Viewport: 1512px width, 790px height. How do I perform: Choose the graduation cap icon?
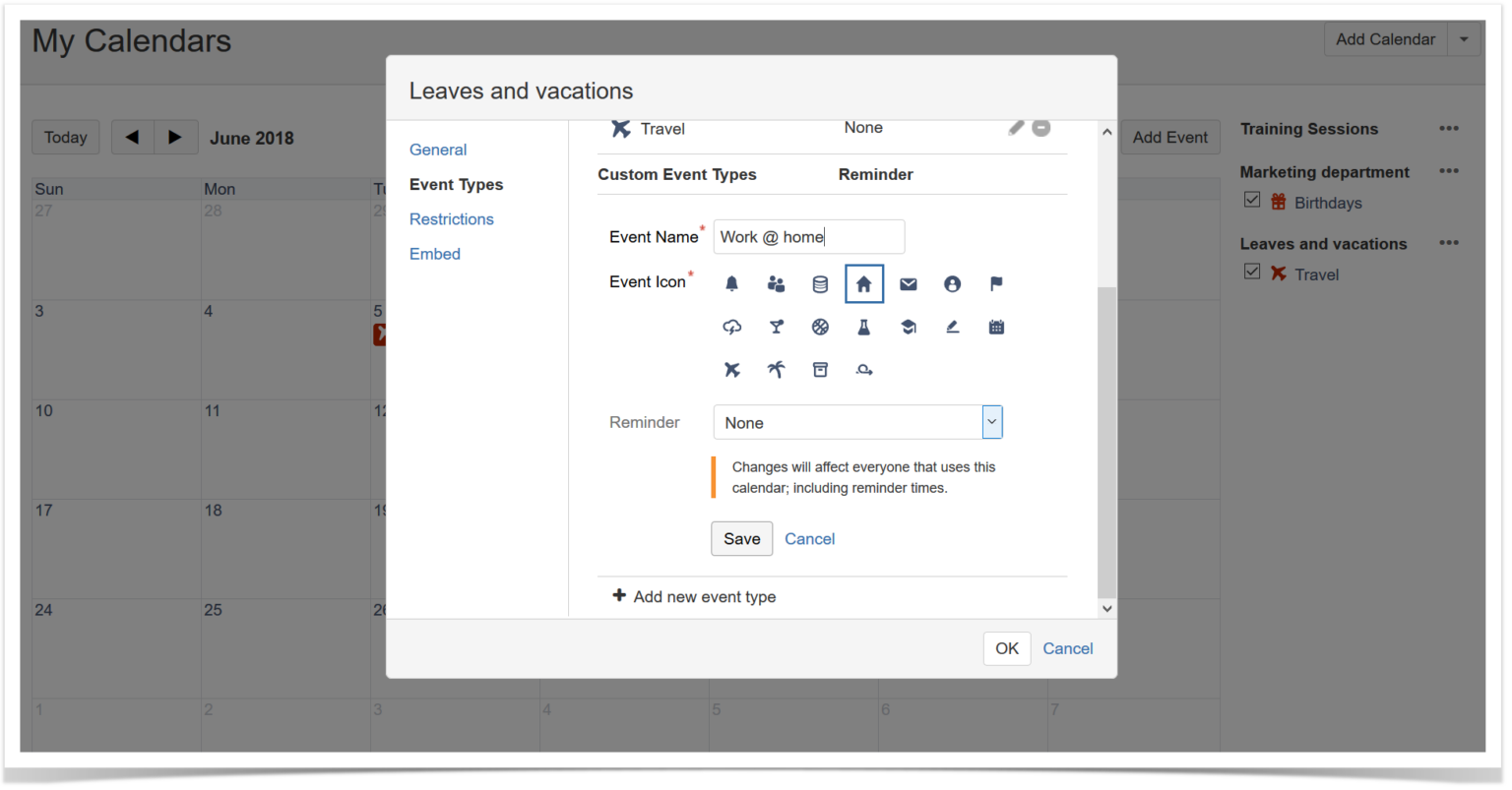tap(908, 327)
